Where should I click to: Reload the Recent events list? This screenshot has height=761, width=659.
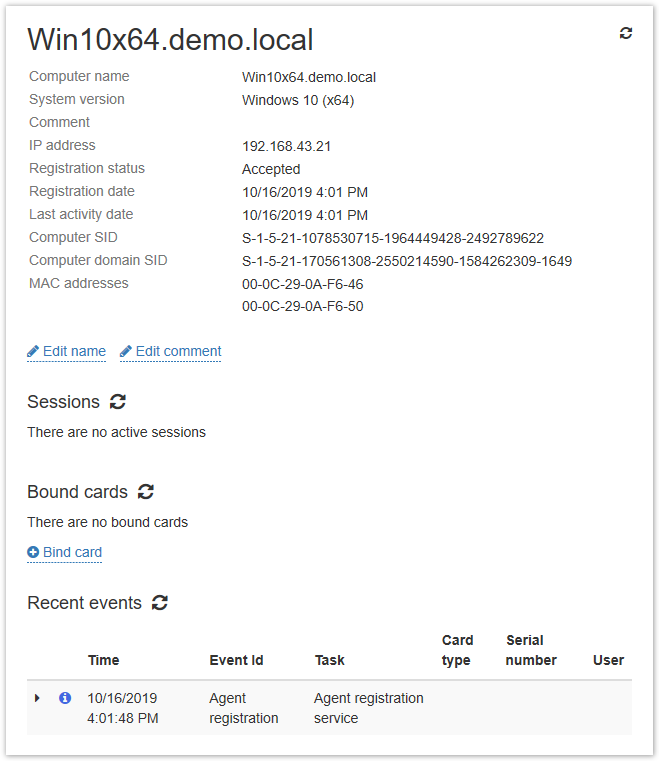[160, 603]
